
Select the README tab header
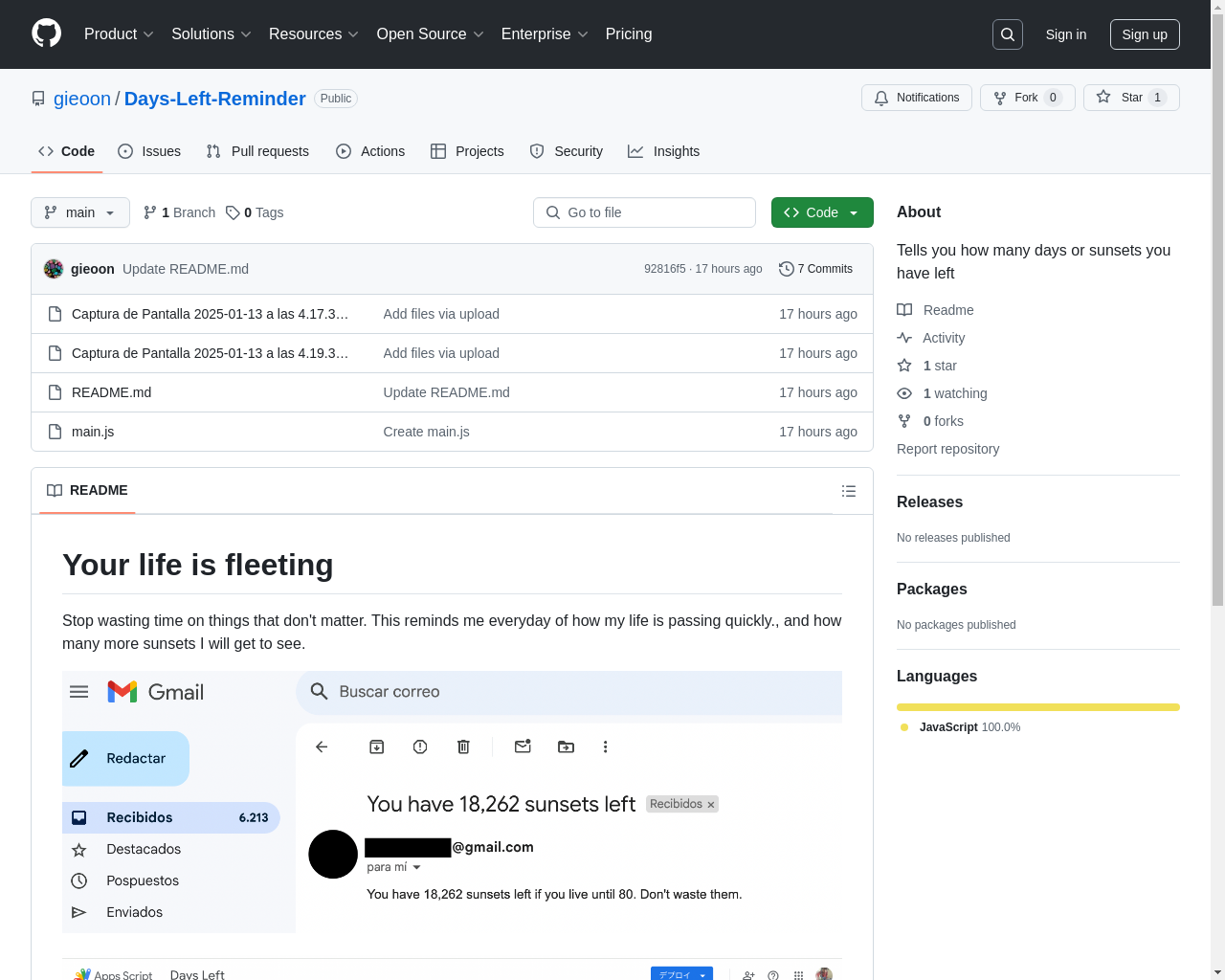[x=87, y=490]
